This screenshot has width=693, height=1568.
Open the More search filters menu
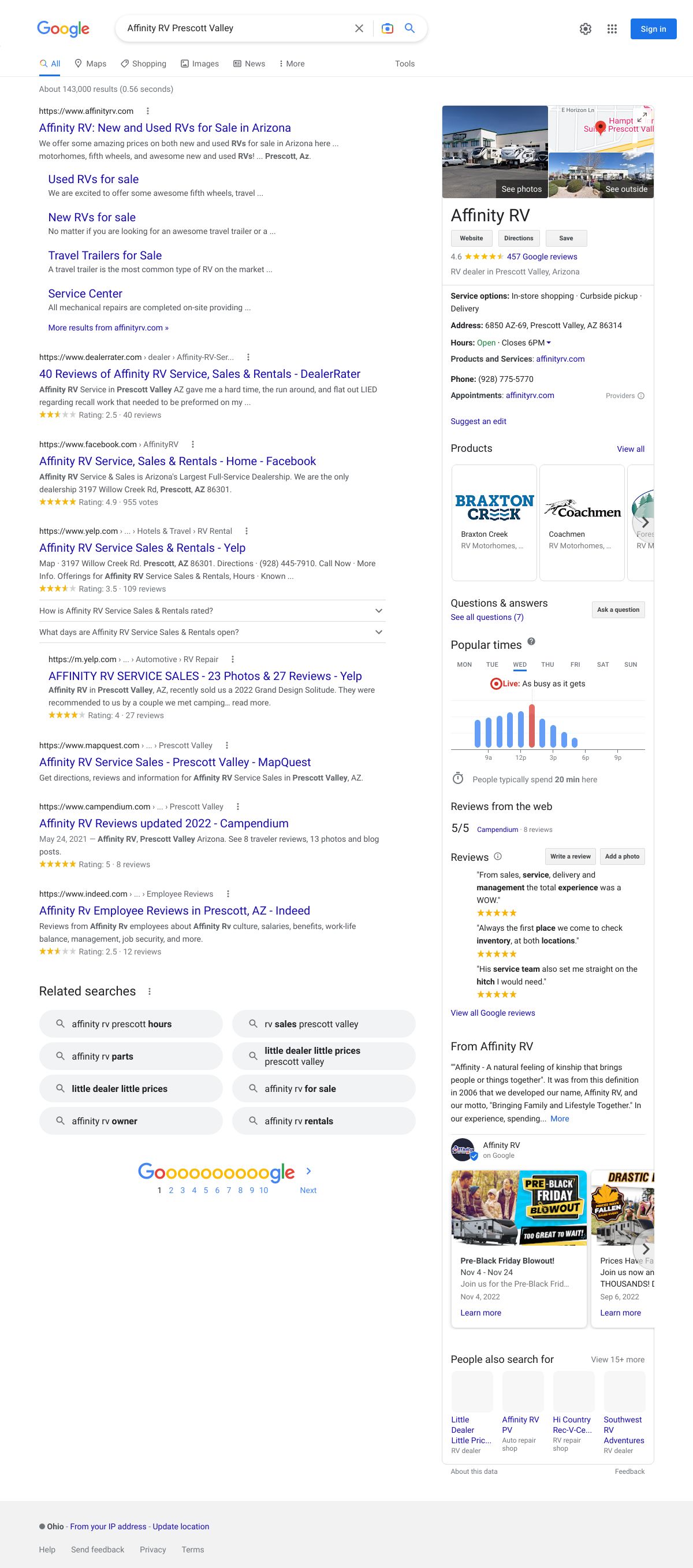292,64
